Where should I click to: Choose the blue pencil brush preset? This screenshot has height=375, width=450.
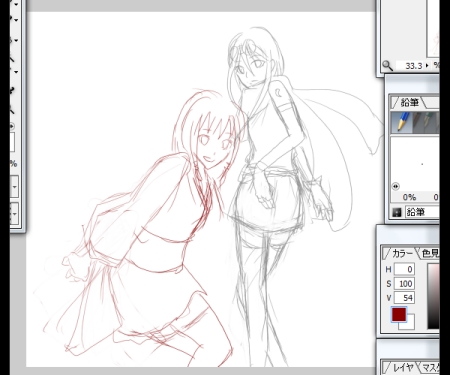(402, 122)
